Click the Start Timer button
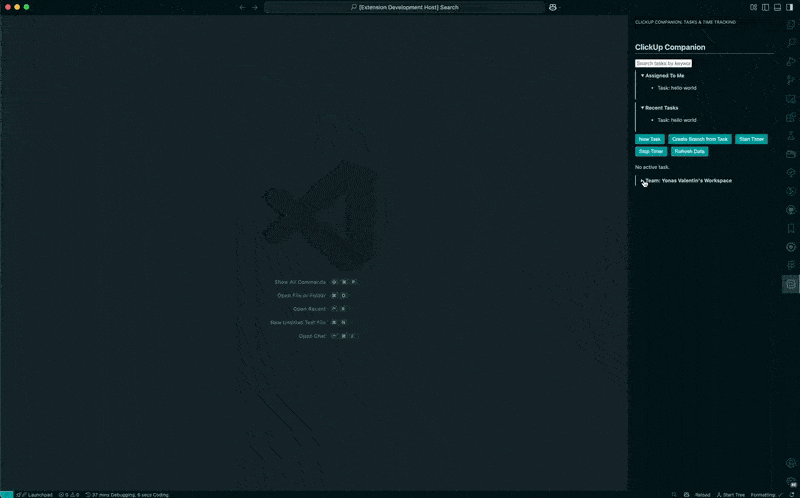The image size is (800, 498). [x=751, y=139]
